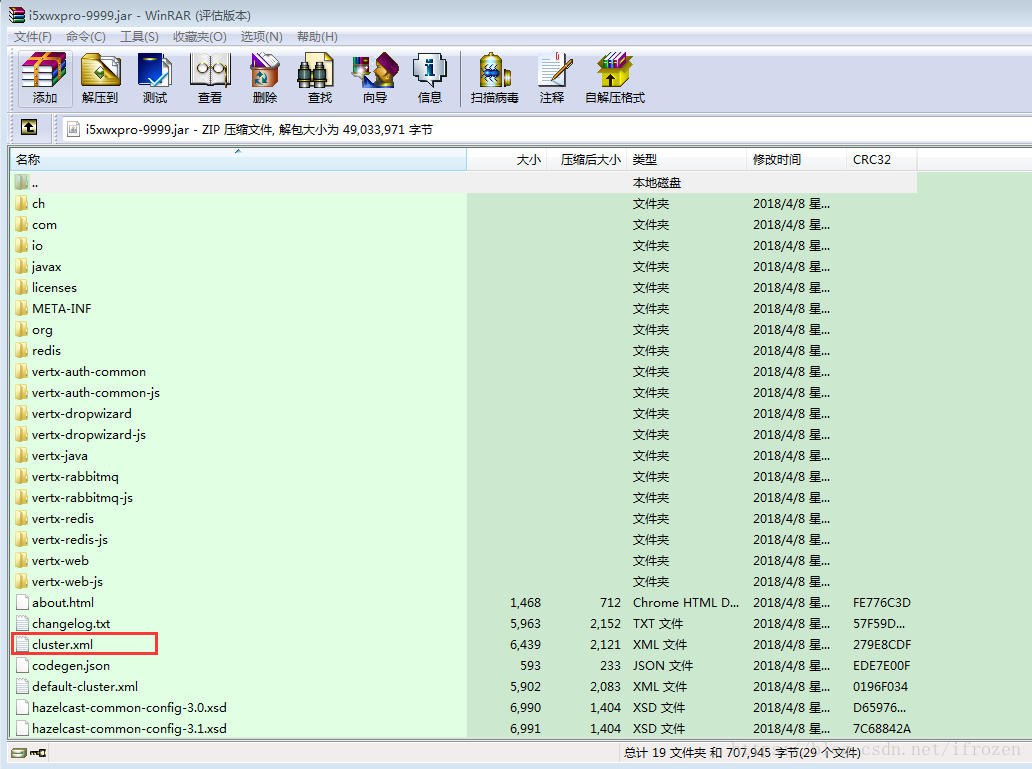Select hazelcast-common-config-3.1.xsd file

pos(121,729)
